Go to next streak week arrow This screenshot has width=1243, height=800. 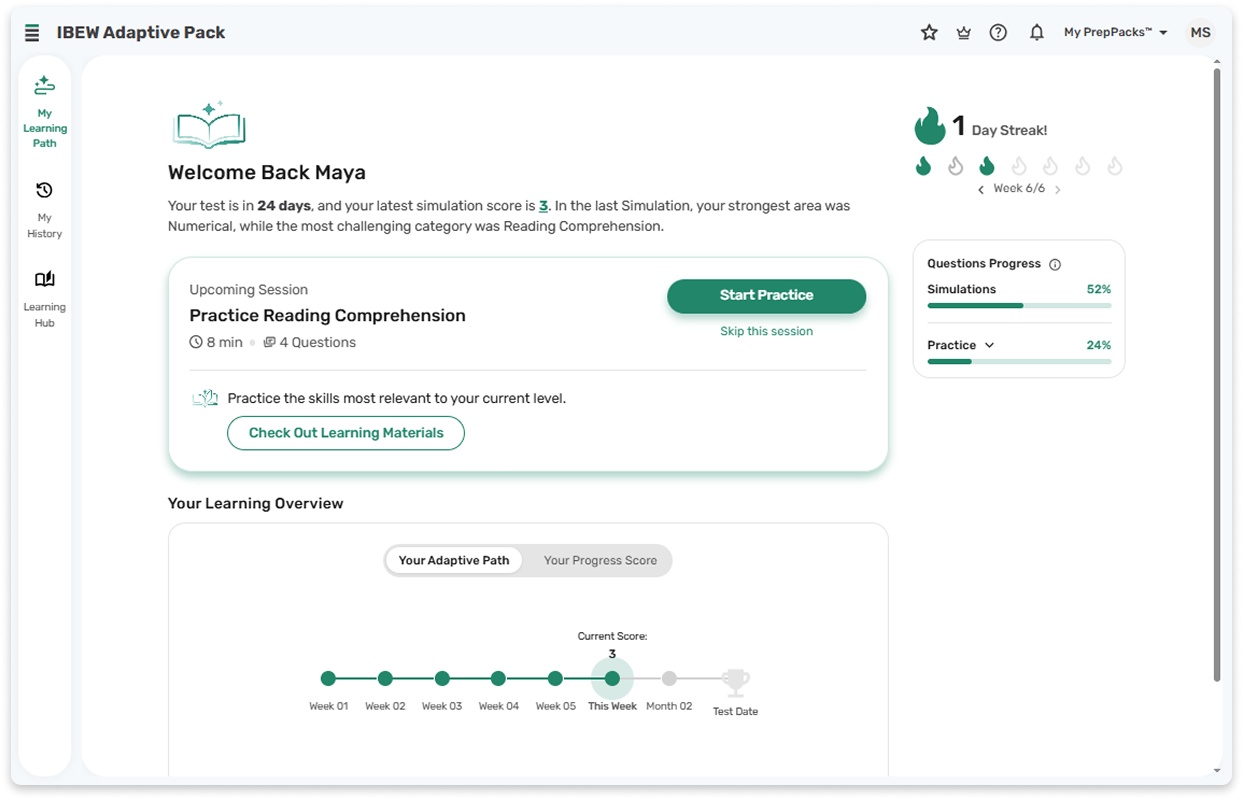(1058, 190)
